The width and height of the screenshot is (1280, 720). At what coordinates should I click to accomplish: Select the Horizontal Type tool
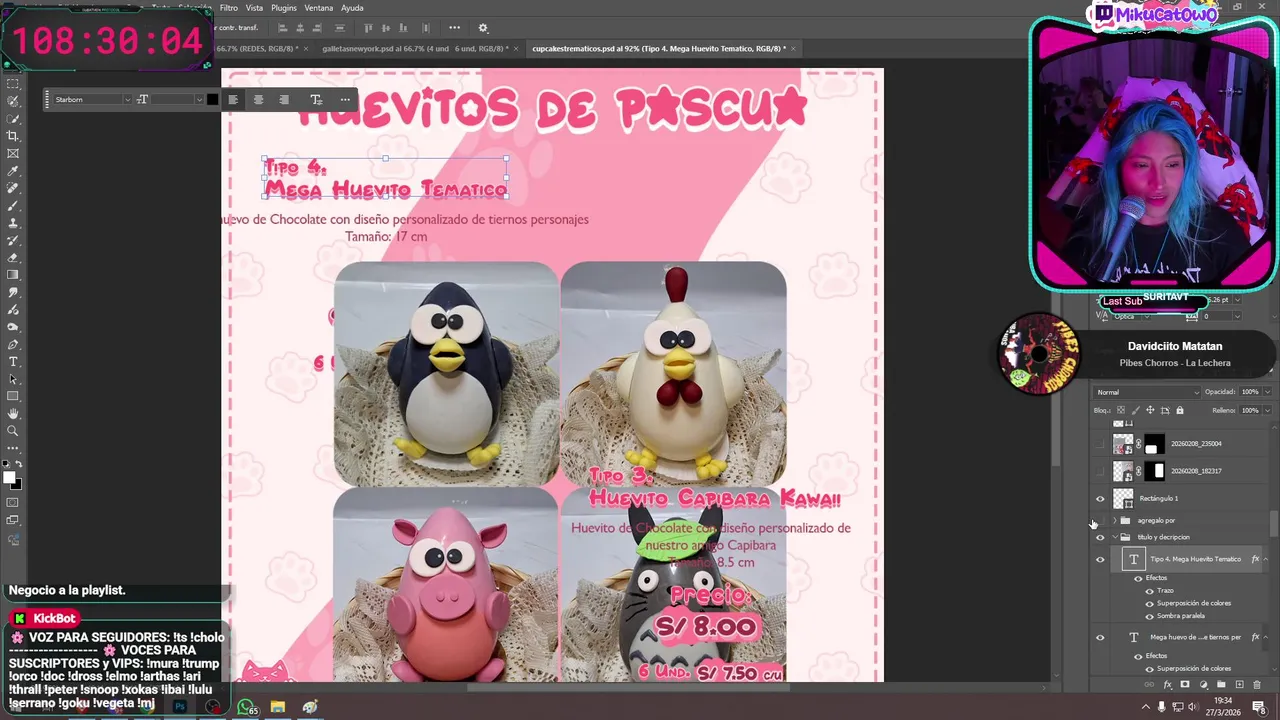point(13,361)
